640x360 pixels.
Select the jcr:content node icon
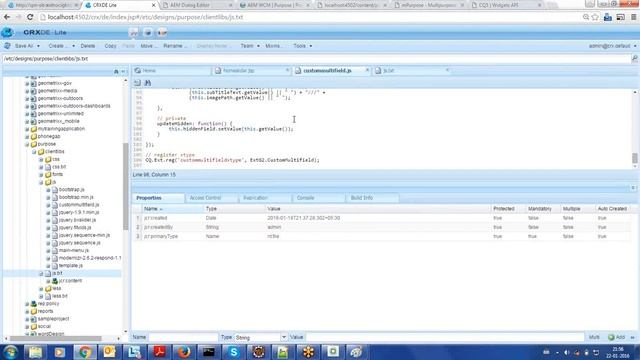[x=55, y=281]
